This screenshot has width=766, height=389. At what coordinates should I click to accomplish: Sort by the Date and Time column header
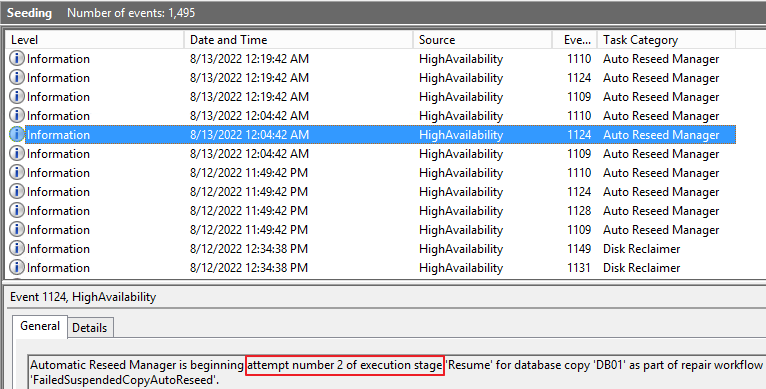coord(298,40)
